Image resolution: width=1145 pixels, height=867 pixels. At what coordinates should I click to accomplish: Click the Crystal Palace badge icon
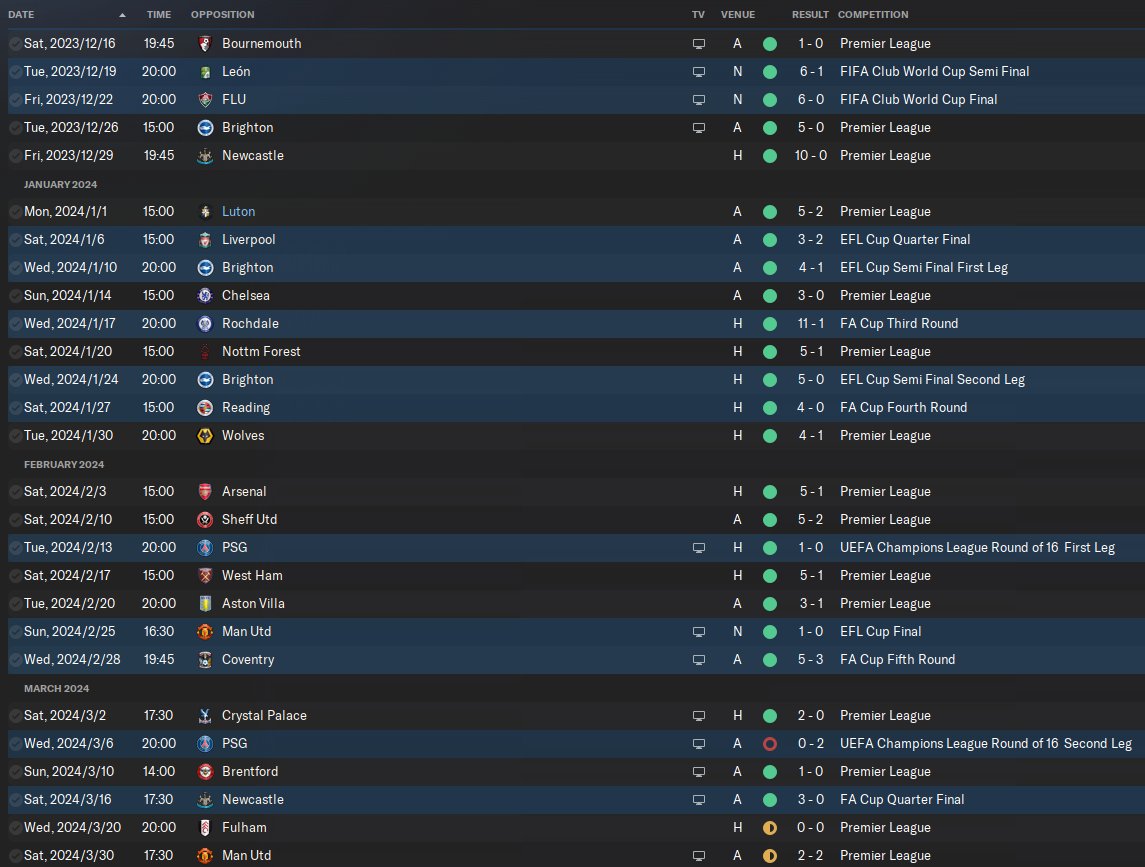[205, 716]
